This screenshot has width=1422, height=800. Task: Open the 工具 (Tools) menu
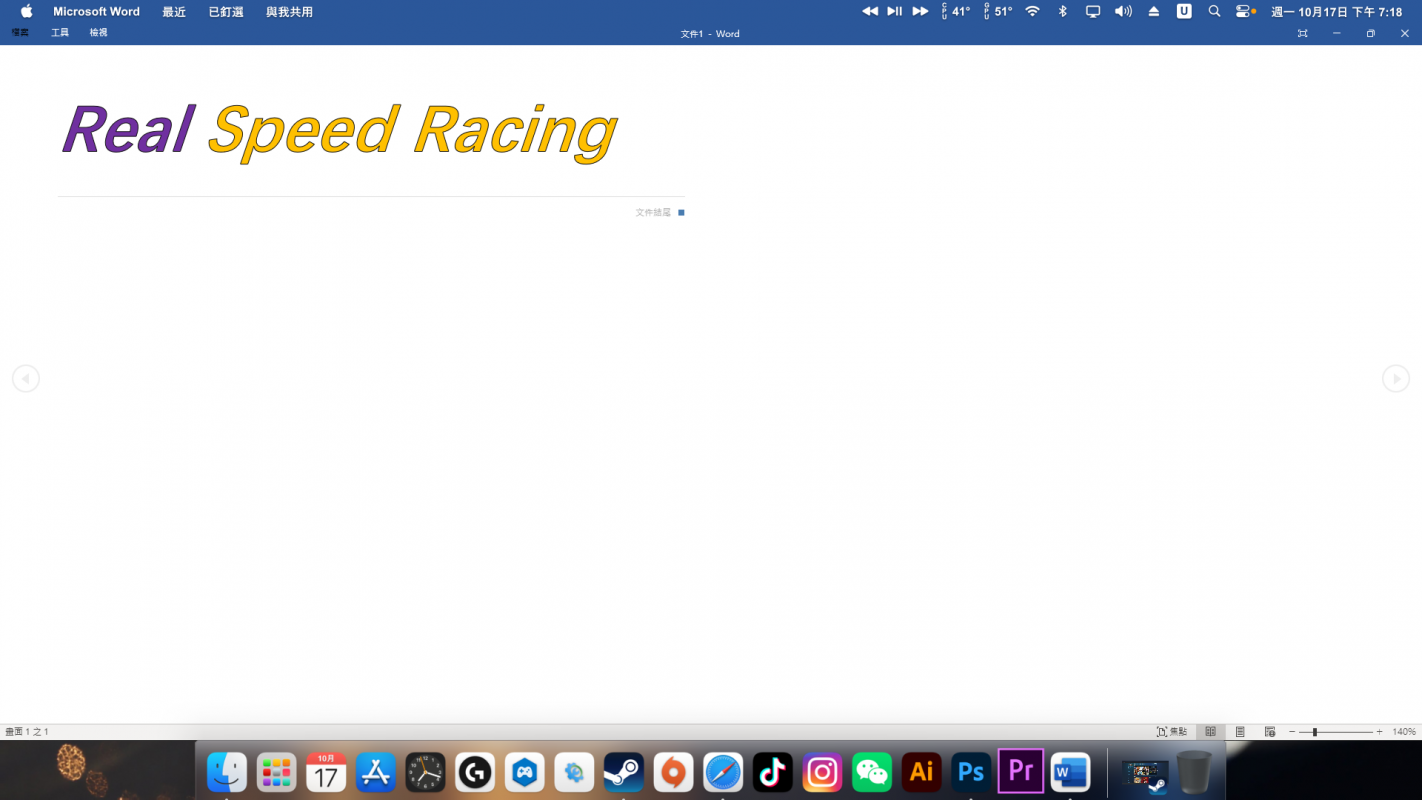pyautogui.click(x=60, y=33)
